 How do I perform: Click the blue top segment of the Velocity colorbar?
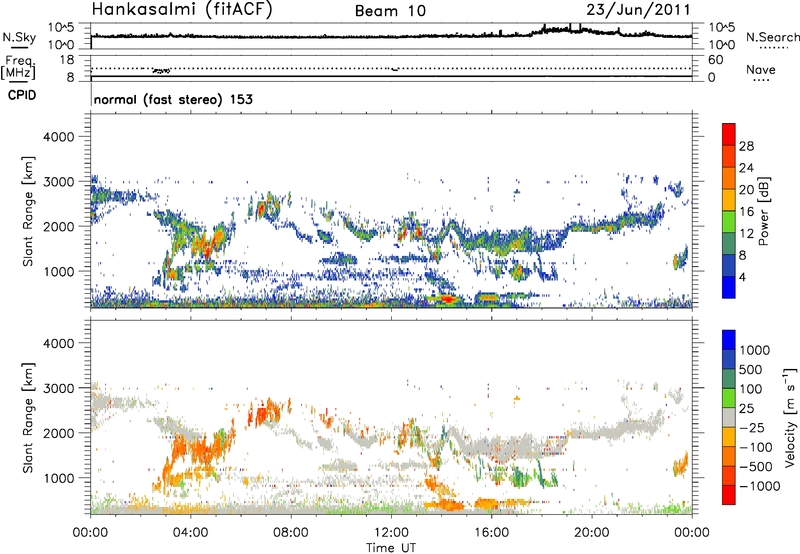tap(729, 340)
